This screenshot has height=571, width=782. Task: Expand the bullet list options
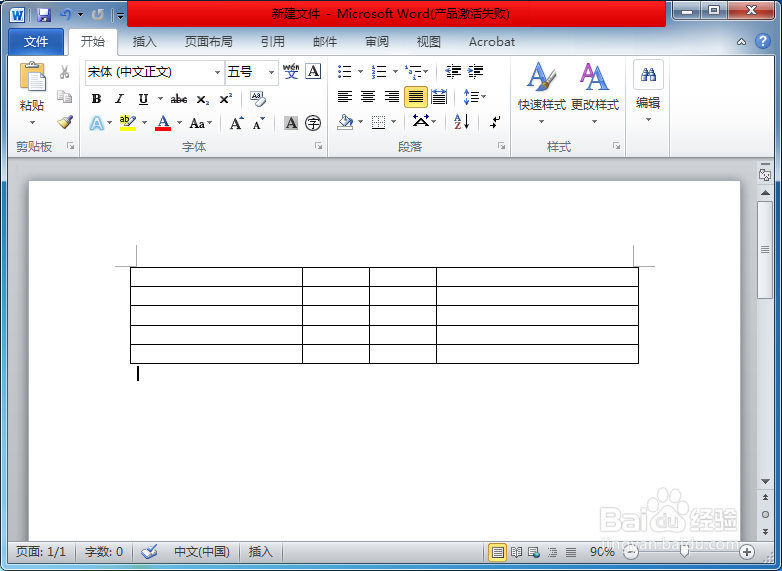coord(361,72)
